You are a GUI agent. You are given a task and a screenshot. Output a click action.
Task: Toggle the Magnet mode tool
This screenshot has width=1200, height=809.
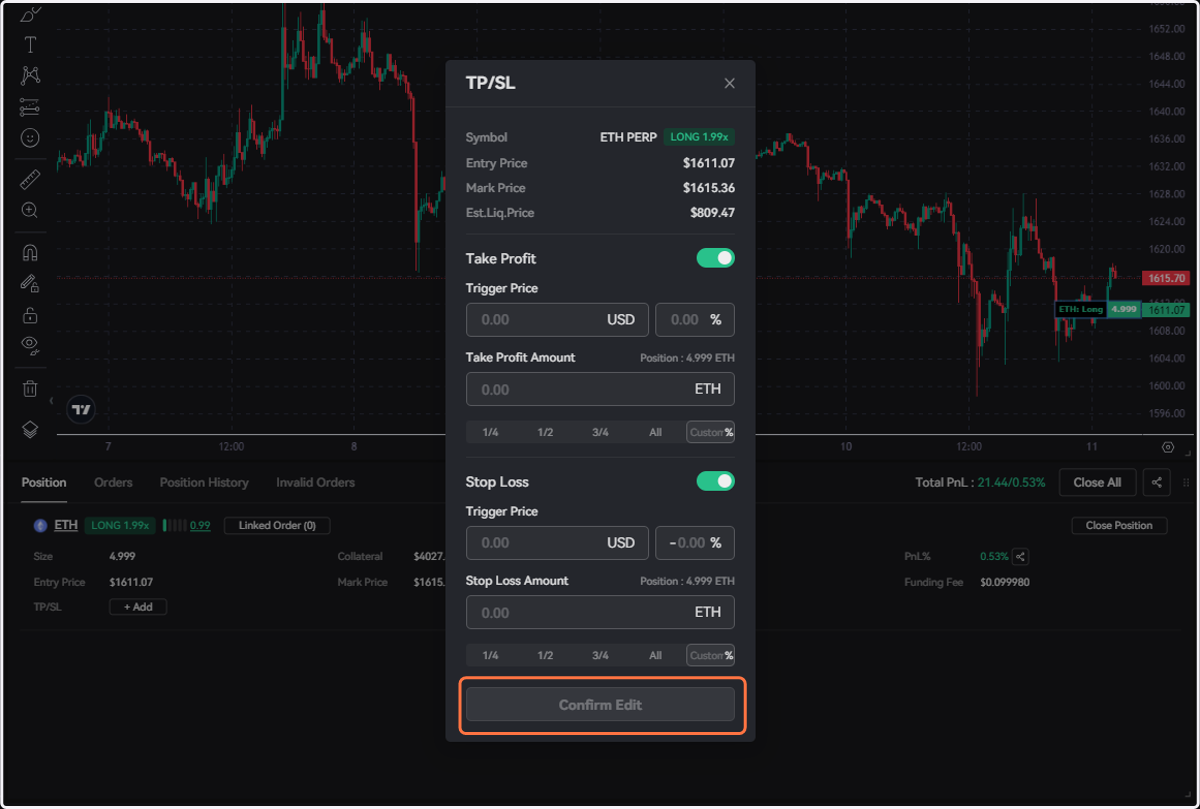pos(30,252)
